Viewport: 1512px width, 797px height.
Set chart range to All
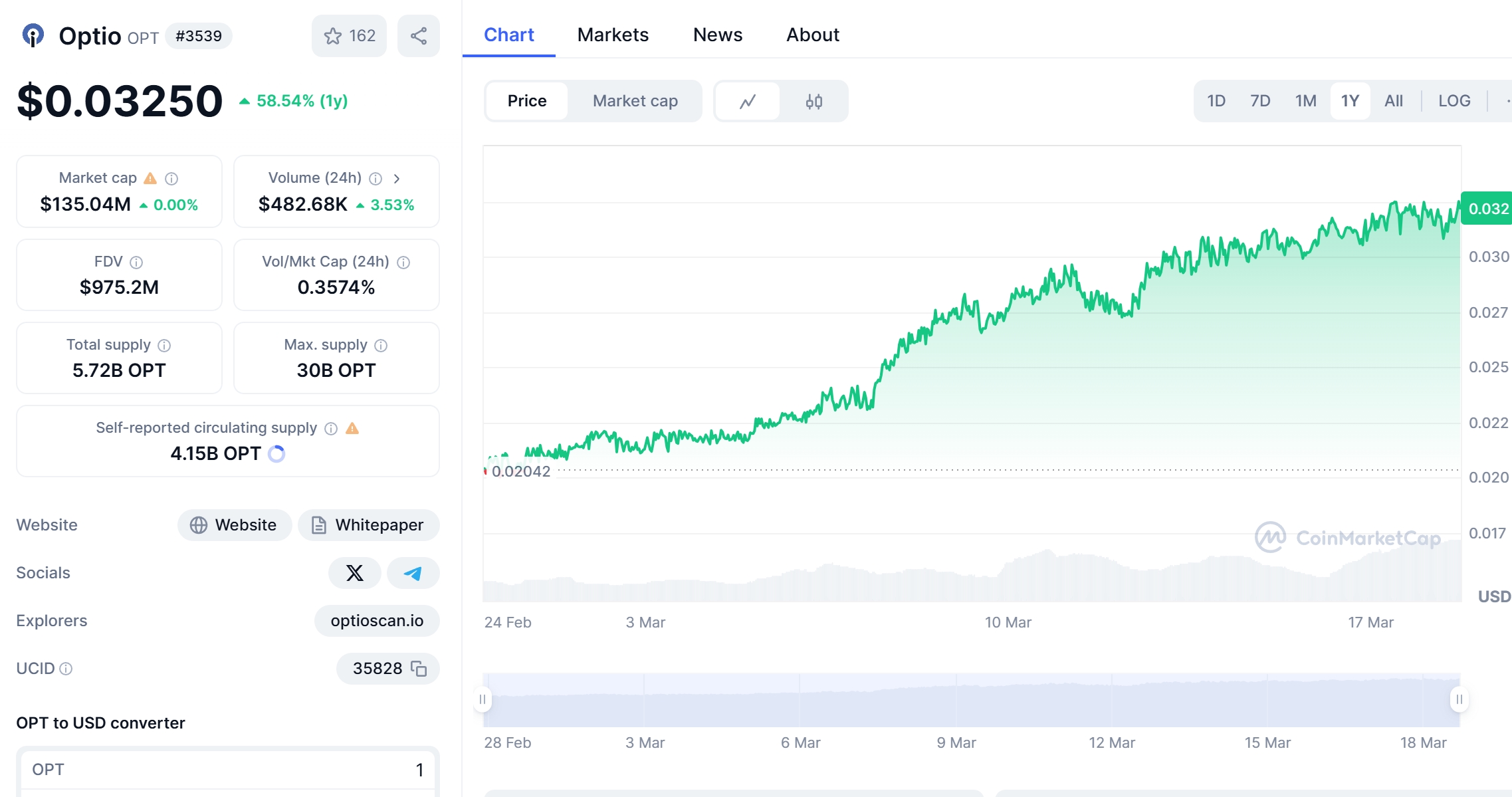[1394, 101]
